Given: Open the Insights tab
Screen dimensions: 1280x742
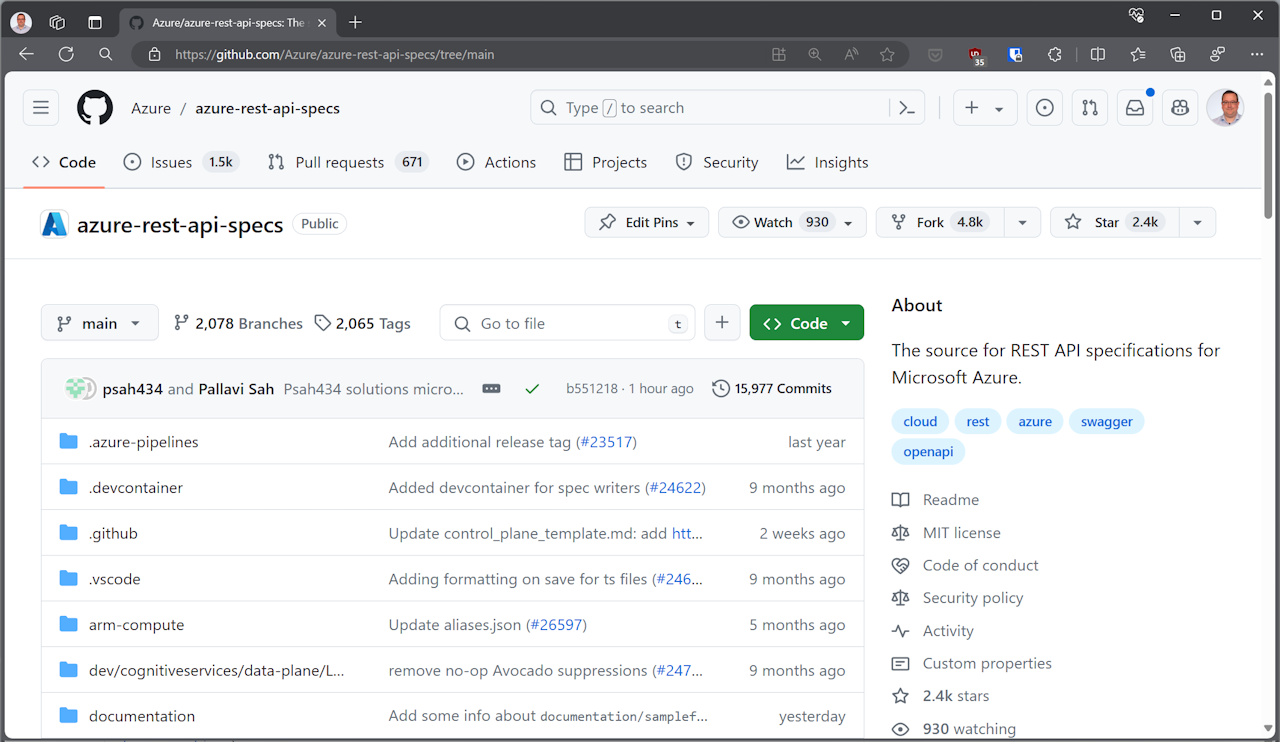Looking at the screenshot, I should (x=827, y=162).
